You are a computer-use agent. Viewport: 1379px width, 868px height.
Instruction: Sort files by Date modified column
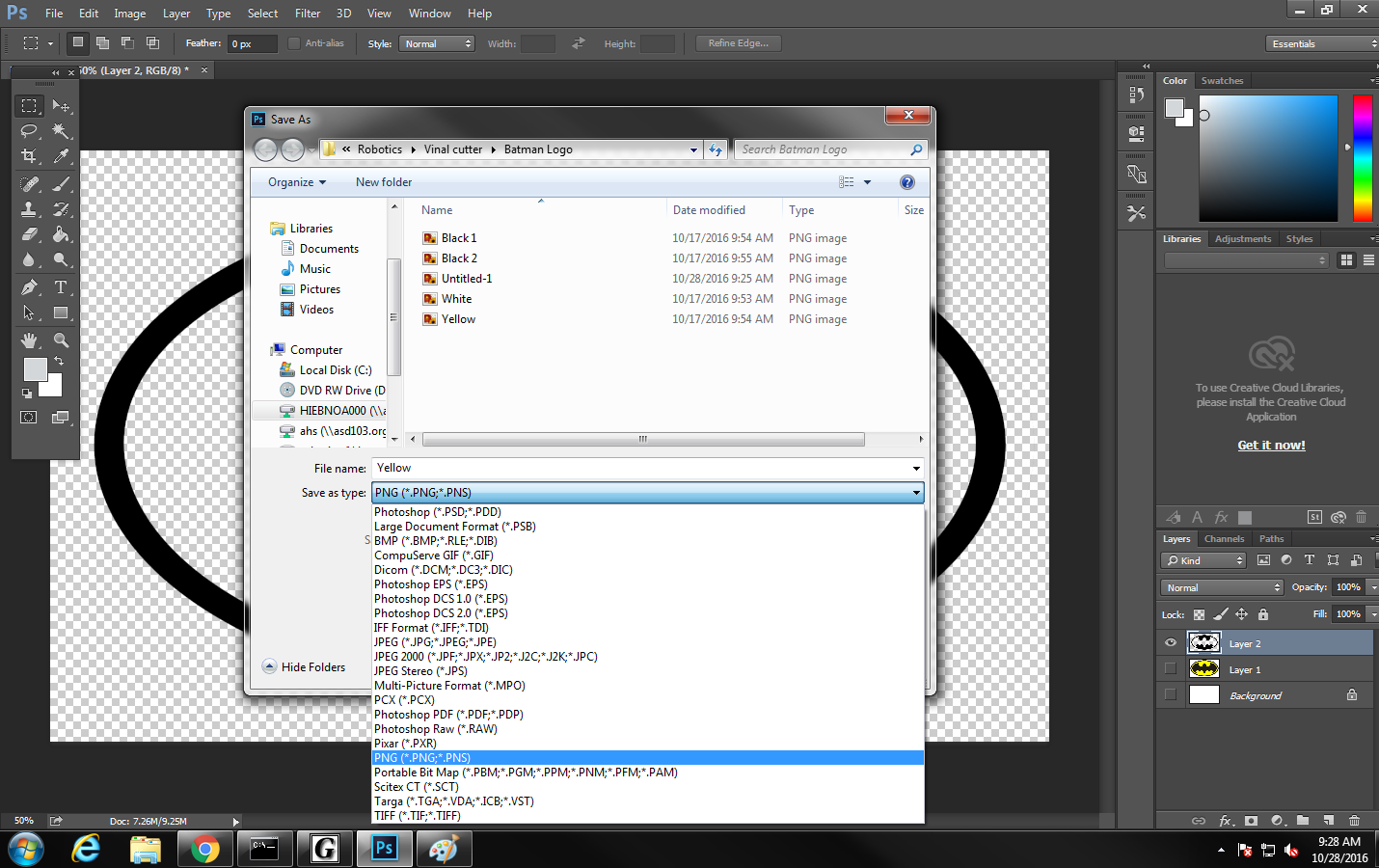pyautogui.click(x=709, y=210)
